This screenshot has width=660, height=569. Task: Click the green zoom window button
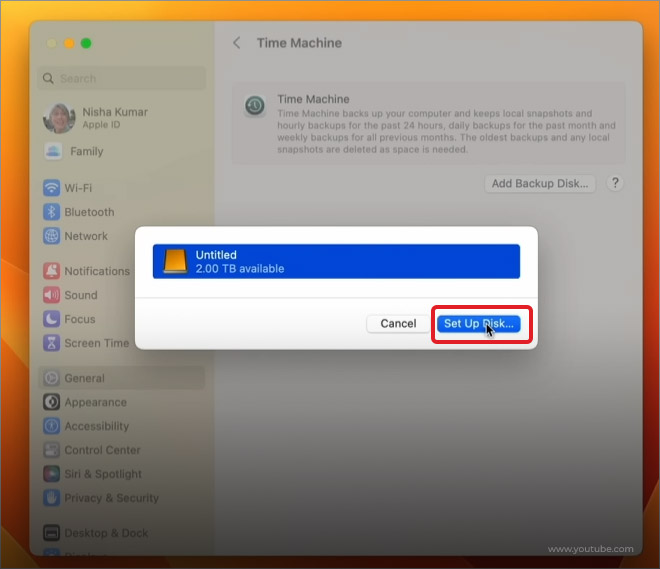pyautogui.click(x=86, y=43)
